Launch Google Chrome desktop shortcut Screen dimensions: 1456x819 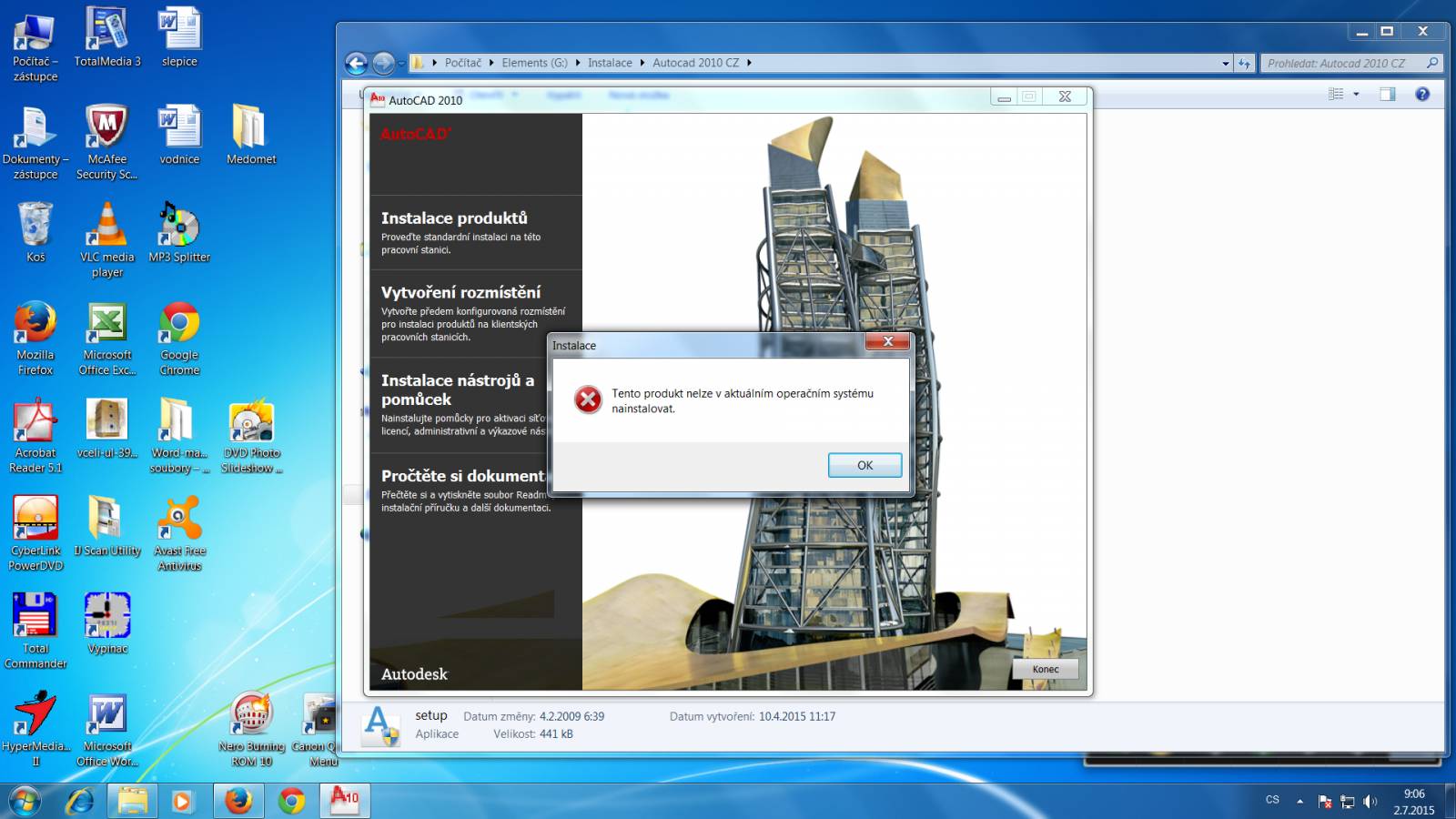coord(179,339)
